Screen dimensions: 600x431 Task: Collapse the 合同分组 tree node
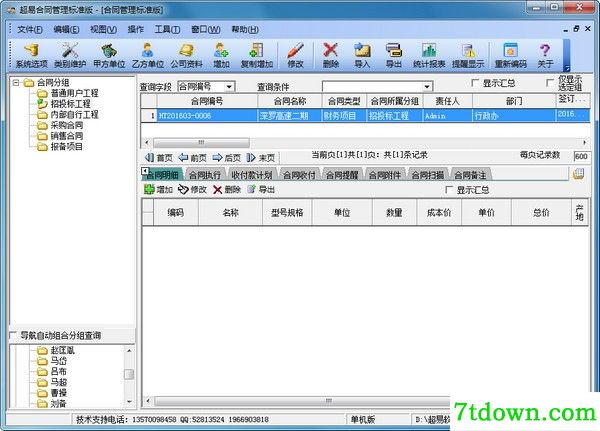16,82
